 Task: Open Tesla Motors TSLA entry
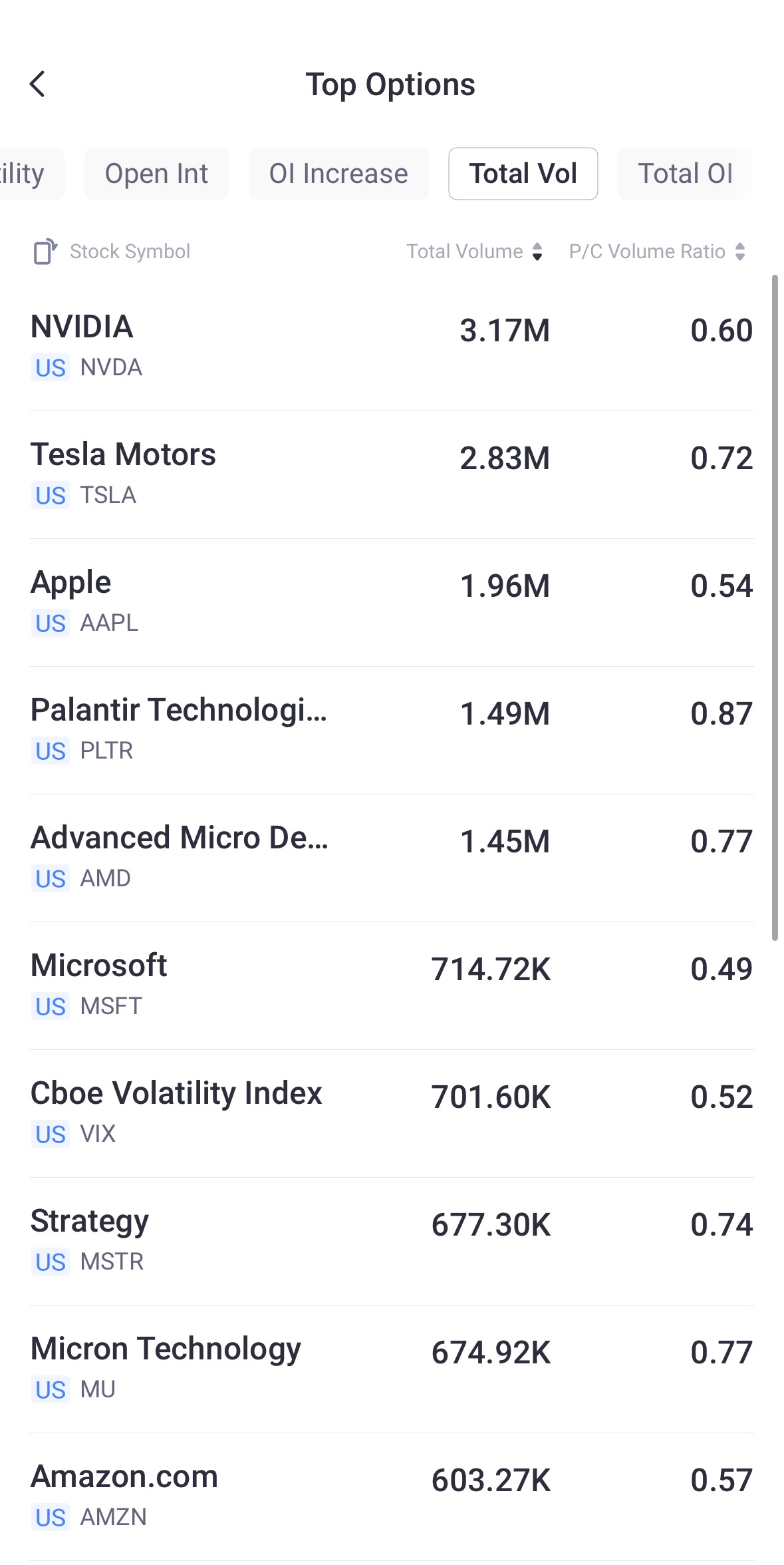pos(392,474)
